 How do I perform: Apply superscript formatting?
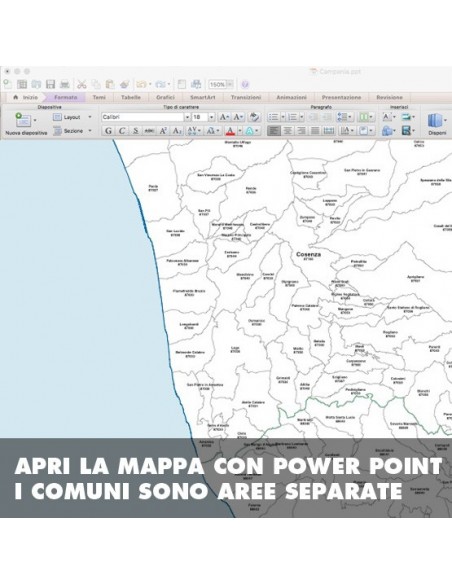163,131
